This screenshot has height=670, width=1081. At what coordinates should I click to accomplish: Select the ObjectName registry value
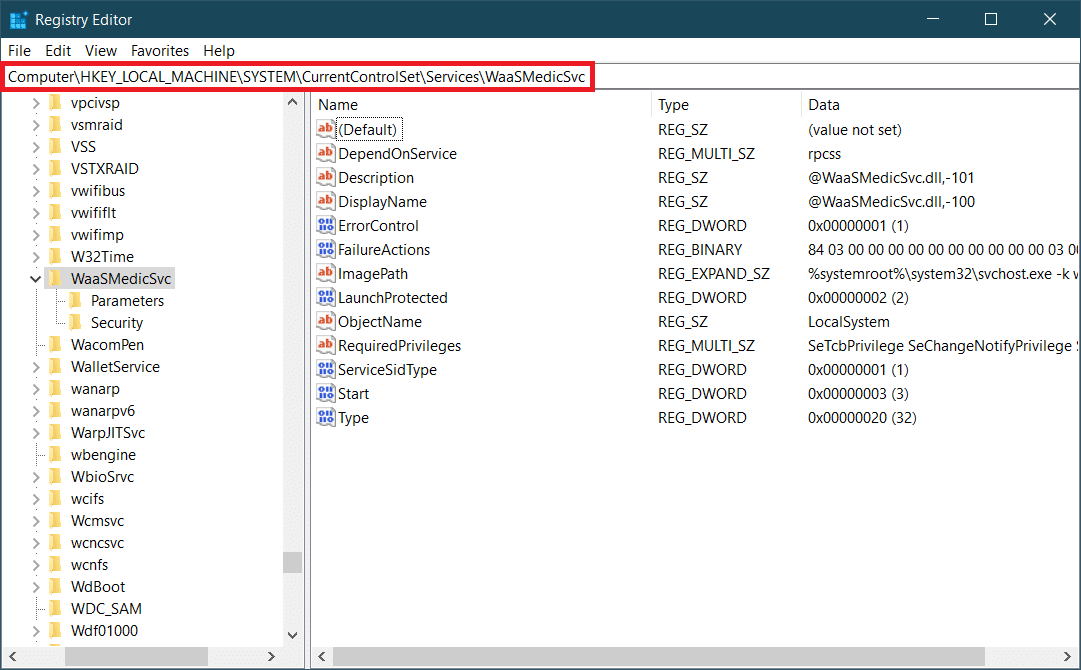[x=379, y=322]
